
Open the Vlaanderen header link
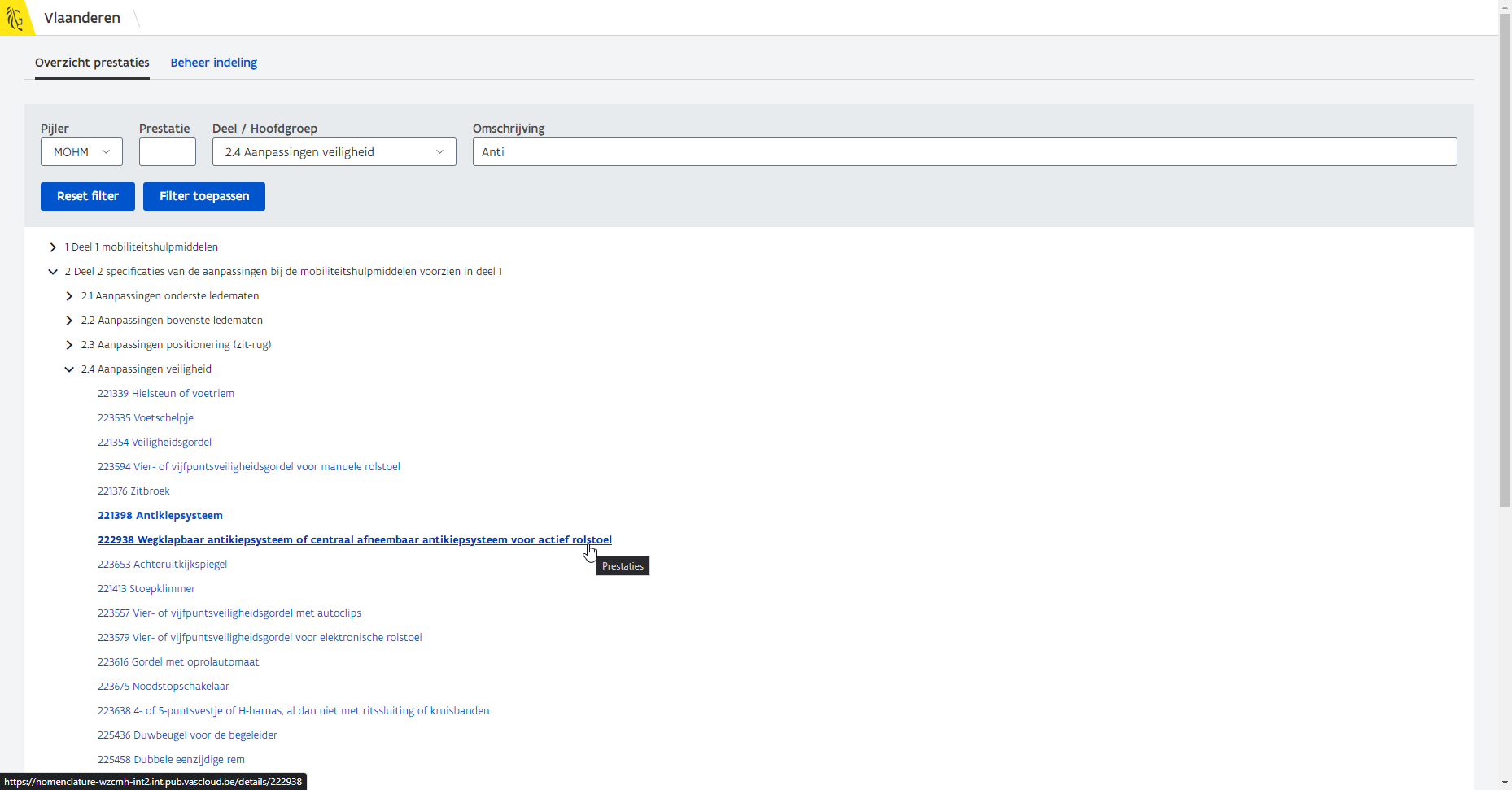coord(82,18)
